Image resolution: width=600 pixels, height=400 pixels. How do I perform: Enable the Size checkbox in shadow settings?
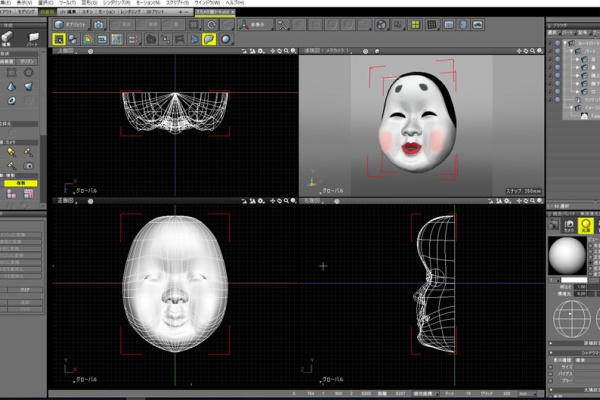pyautogui.click(x=550, y=367)
